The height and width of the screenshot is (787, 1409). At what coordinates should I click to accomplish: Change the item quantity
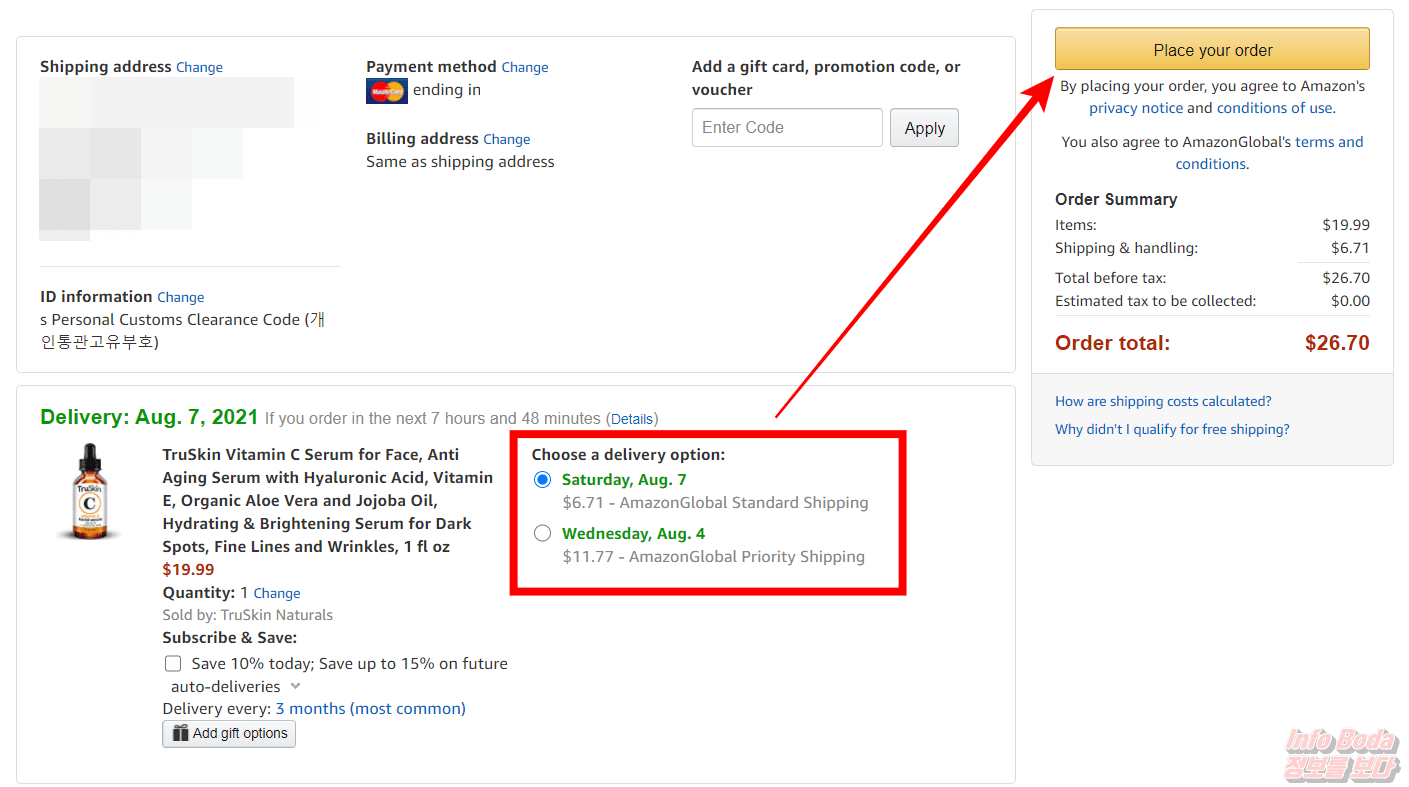click(277, 593)
